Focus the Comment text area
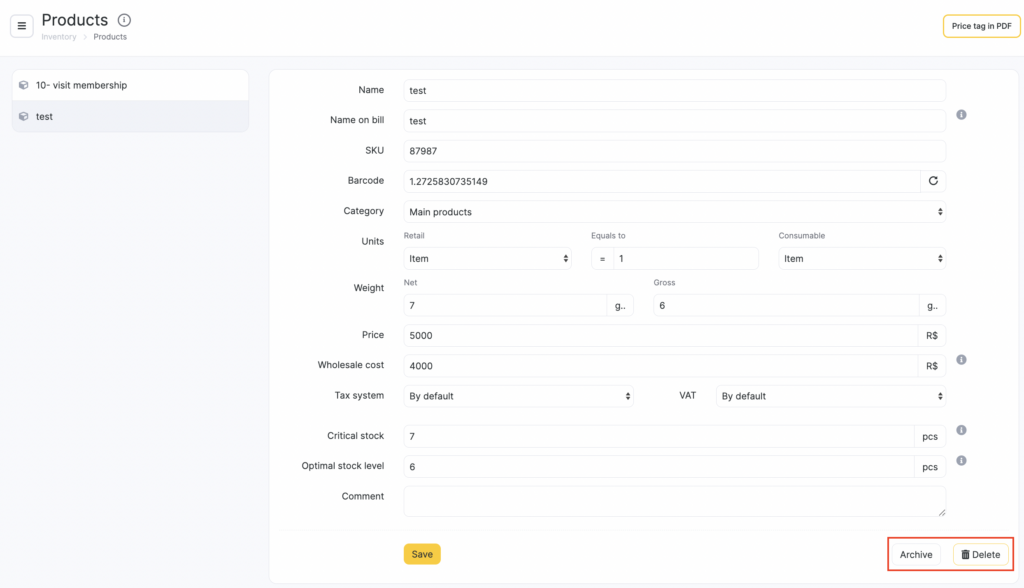 674,501
